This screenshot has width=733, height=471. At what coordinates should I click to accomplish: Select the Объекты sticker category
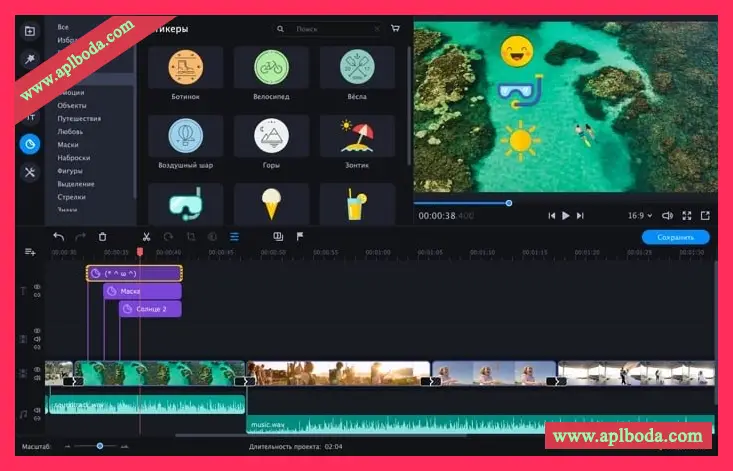pyautogui.click(x=72, y=106)
